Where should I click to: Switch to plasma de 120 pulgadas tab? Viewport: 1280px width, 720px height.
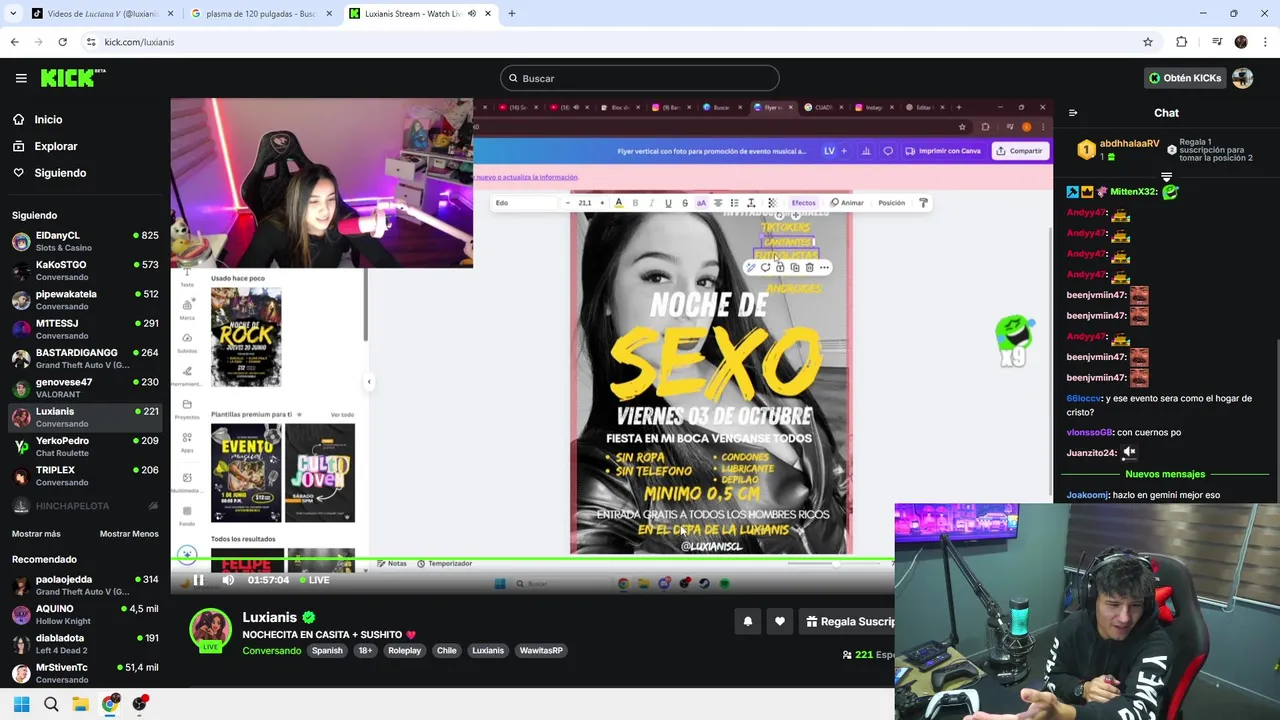(x=262, y=14)
